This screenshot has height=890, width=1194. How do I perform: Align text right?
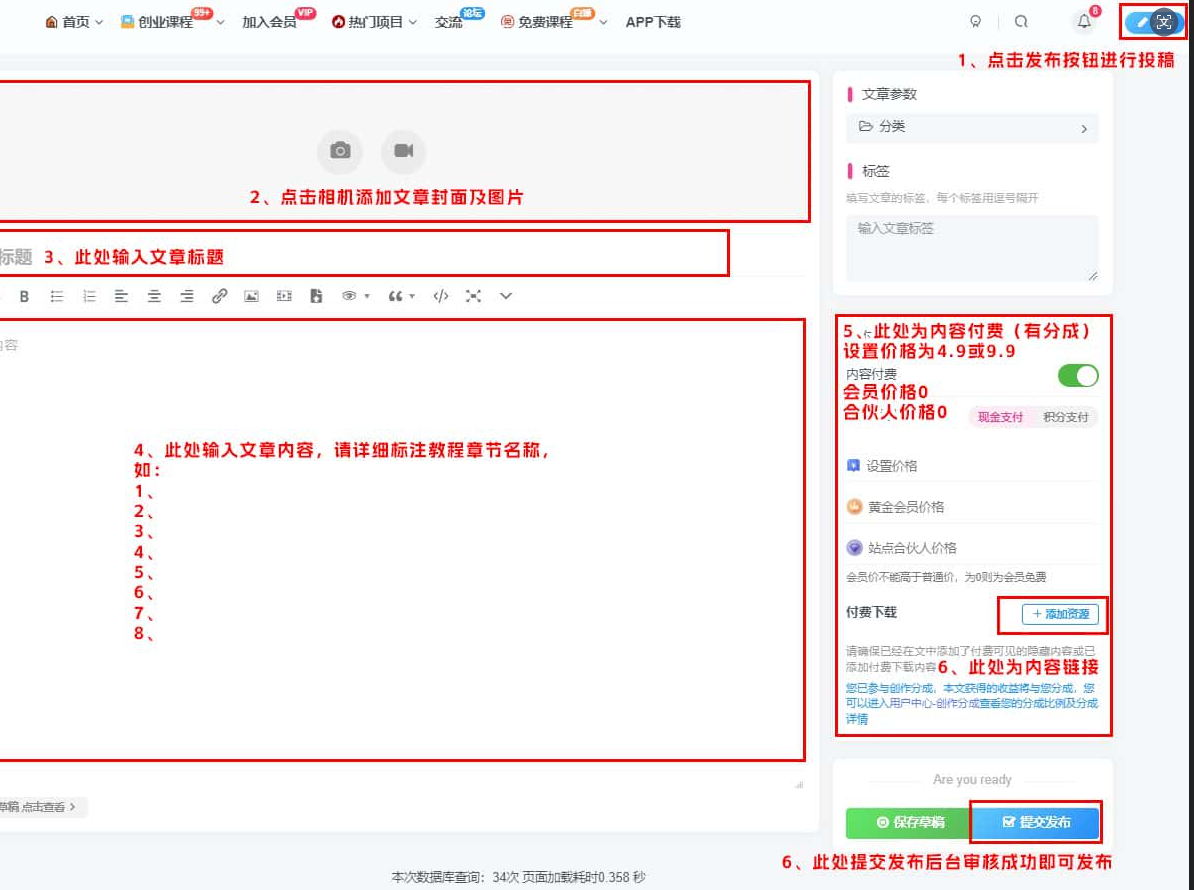tap(187, 296)
